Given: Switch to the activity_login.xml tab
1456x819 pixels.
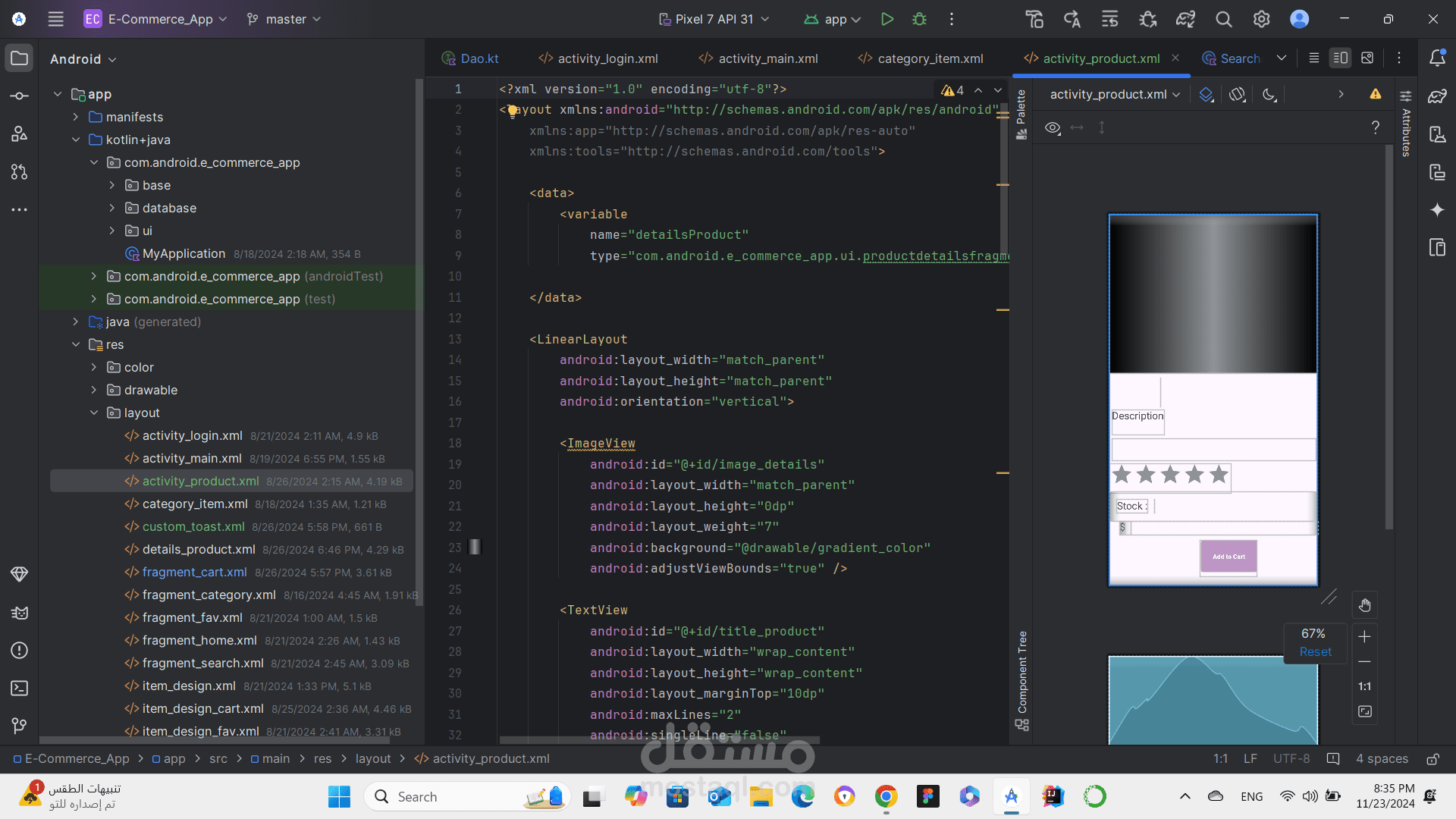Looking at the screenshot, I should (598, 58).
